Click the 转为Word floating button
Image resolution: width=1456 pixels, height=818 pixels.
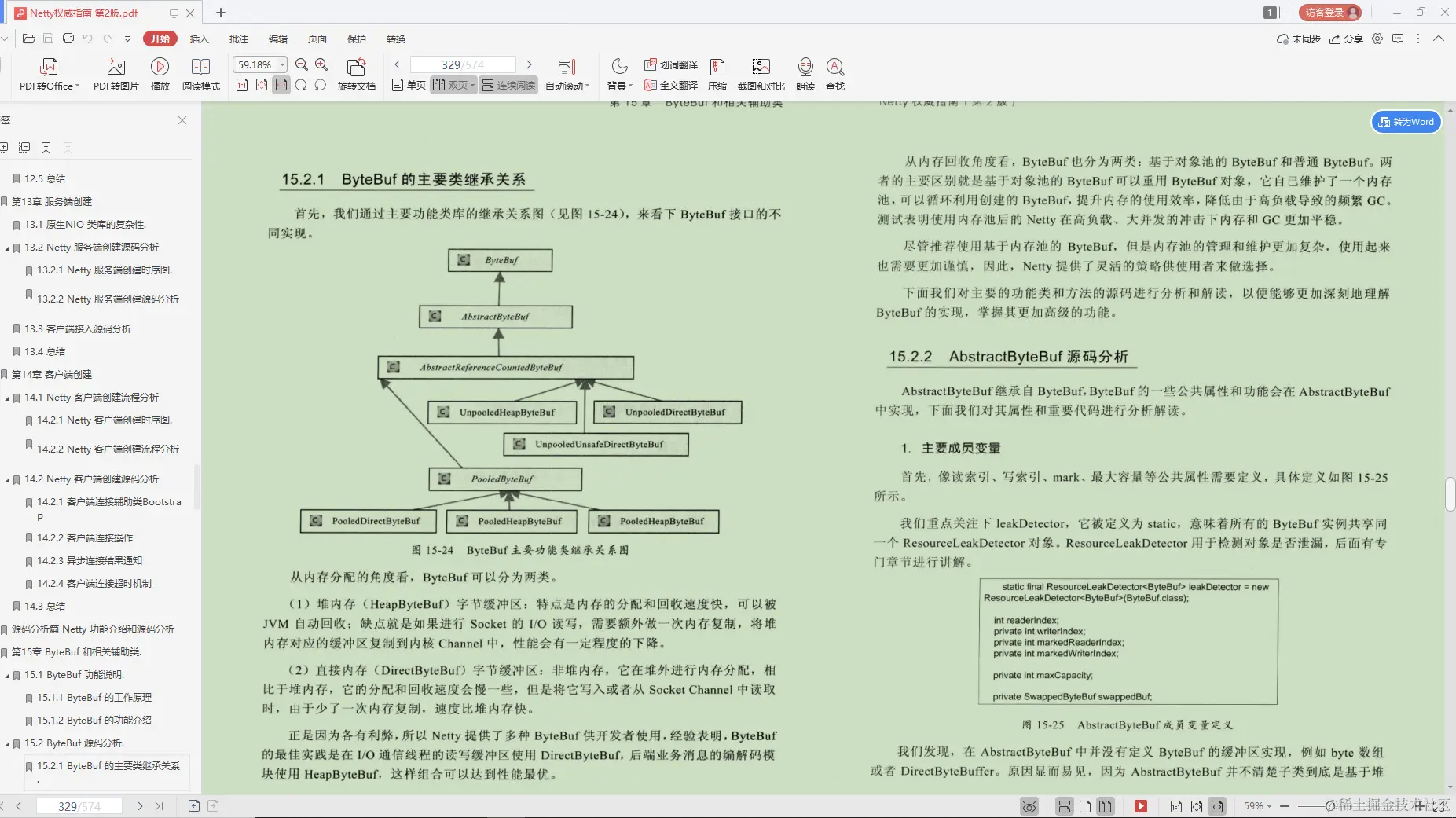coord(1406,122)
